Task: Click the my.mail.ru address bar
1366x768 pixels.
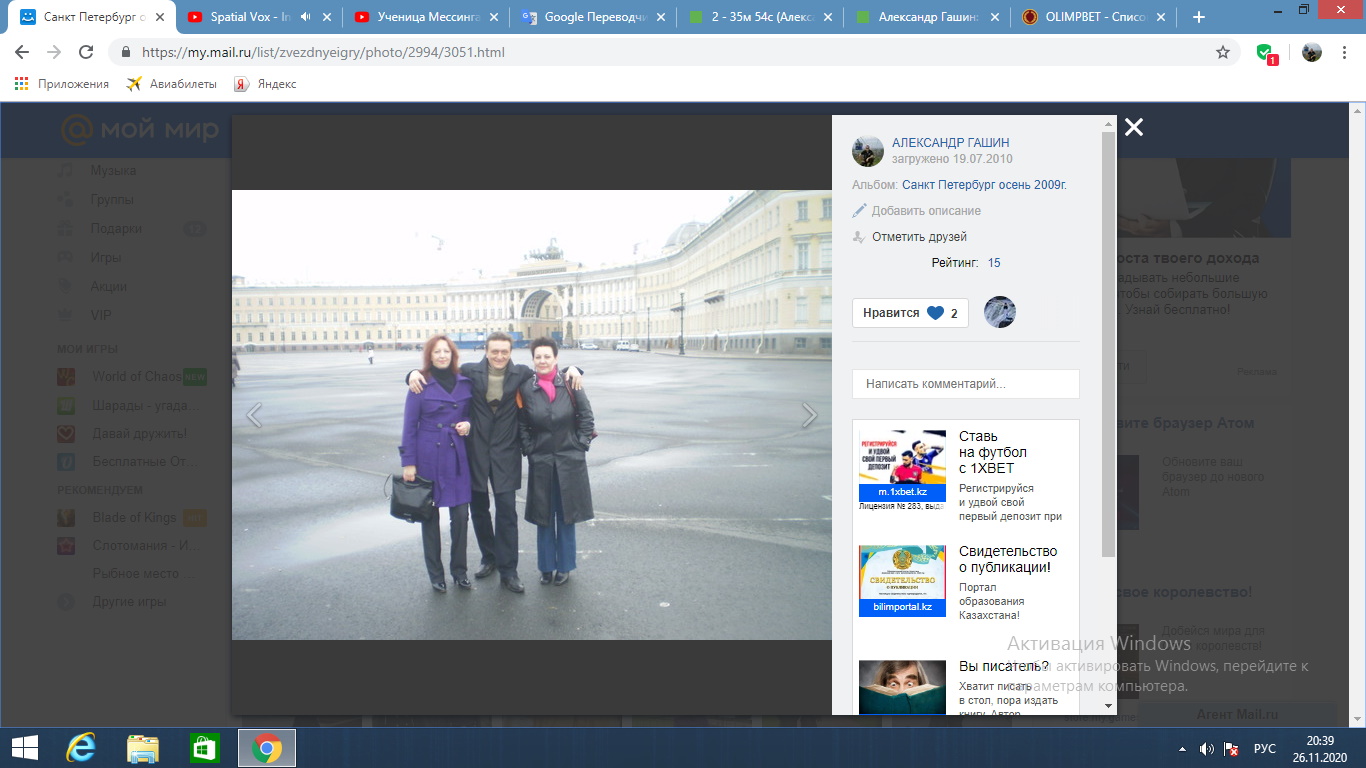Action: tap(675, 52)
